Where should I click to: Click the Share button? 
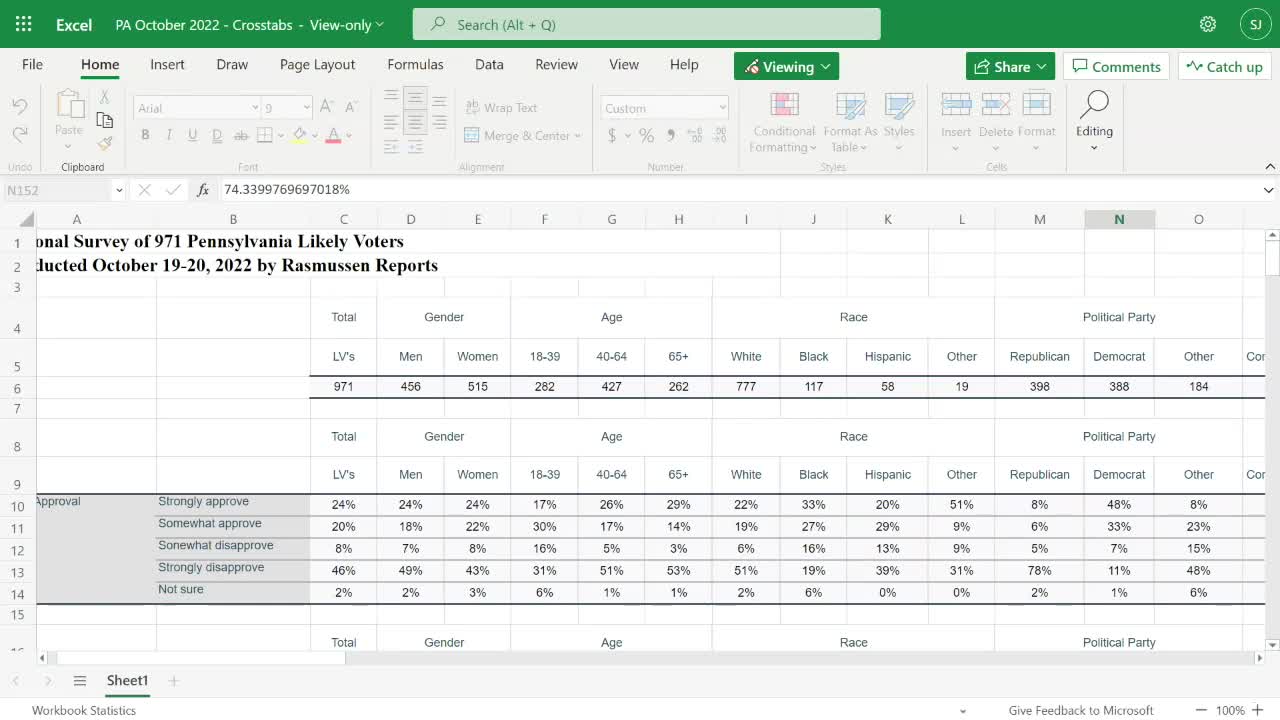(x=1010, y=67)
